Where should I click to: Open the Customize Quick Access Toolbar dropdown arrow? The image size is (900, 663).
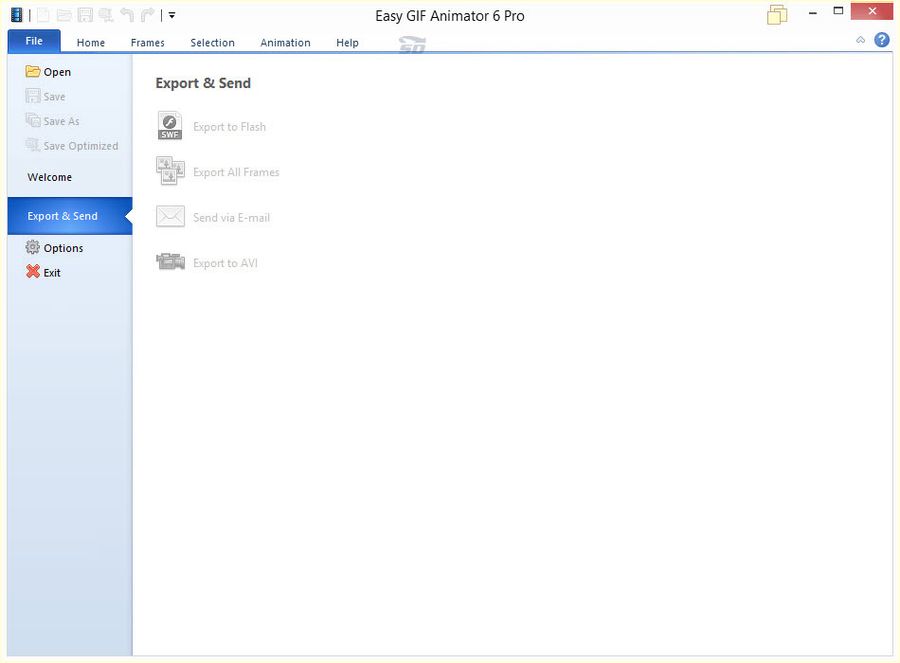point(172,15)
